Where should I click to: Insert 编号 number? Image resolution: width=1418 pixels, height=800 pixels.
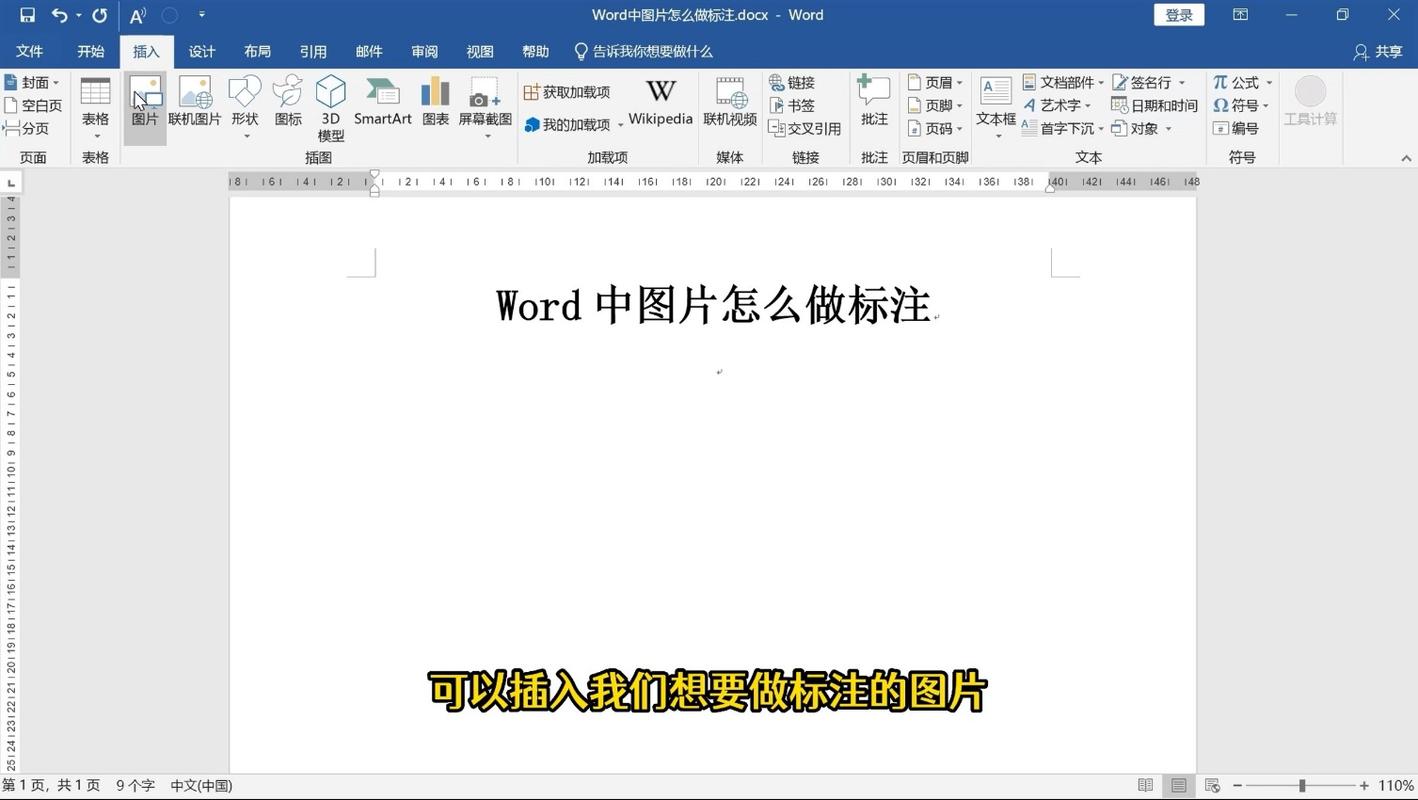[x=1235, y=128]
